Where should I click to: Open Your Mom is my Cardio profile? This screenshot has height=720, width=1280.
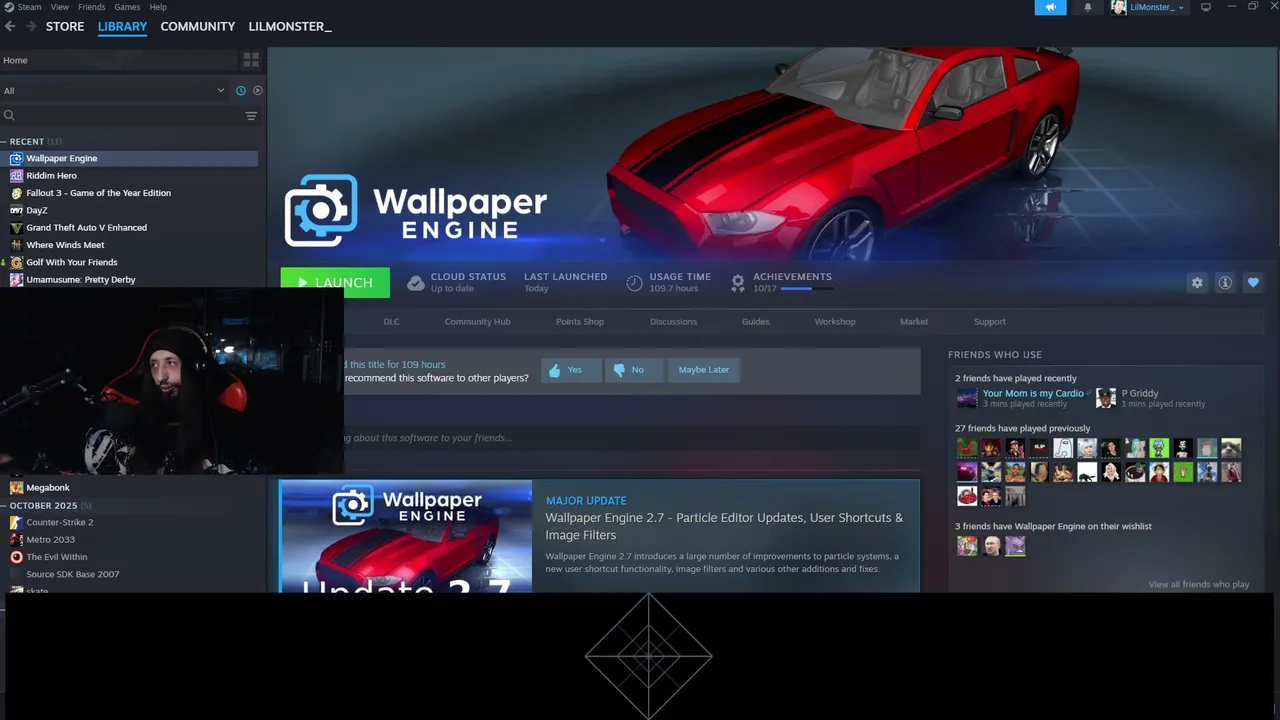1033,393
